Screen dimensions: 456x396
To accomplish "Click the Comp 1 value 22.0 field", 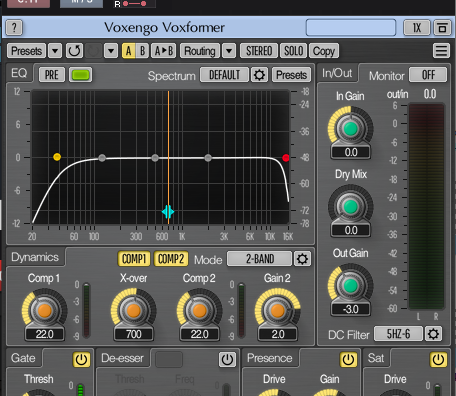I will point(45,334).
